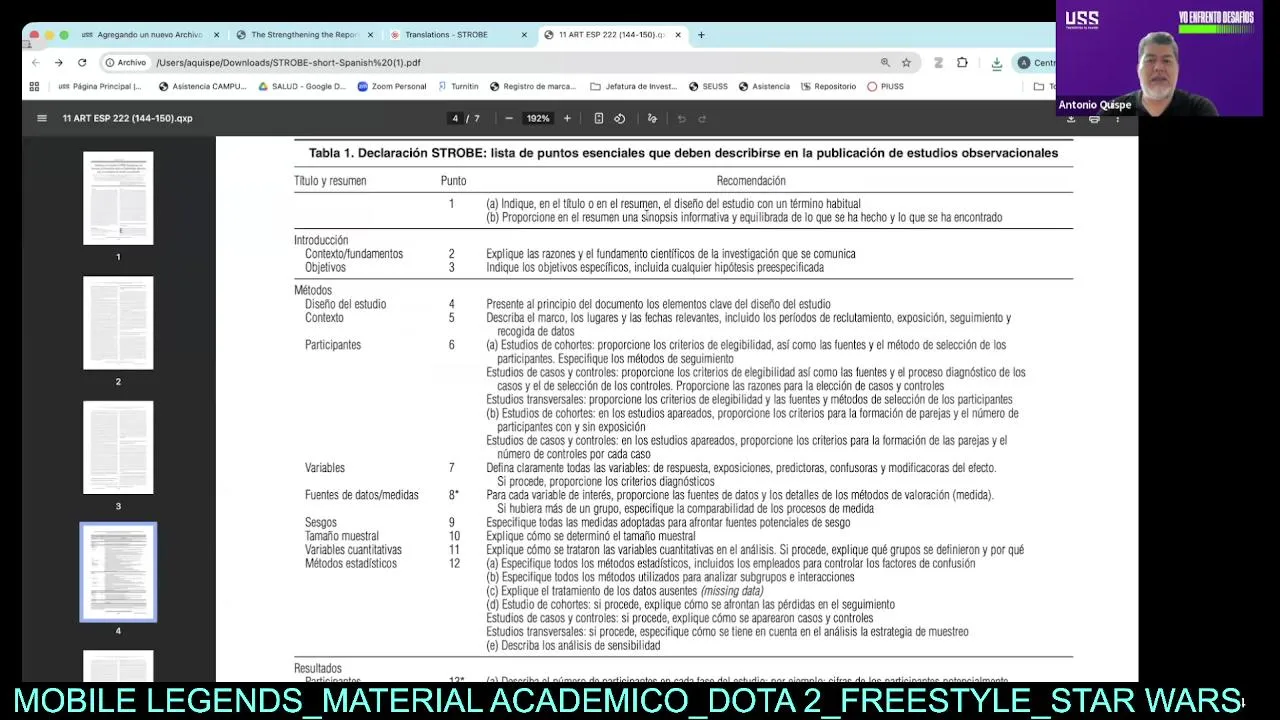Viewport: 1280px width, 720px height.
Task: Select page 4 thumbnail
Action: 118,572
